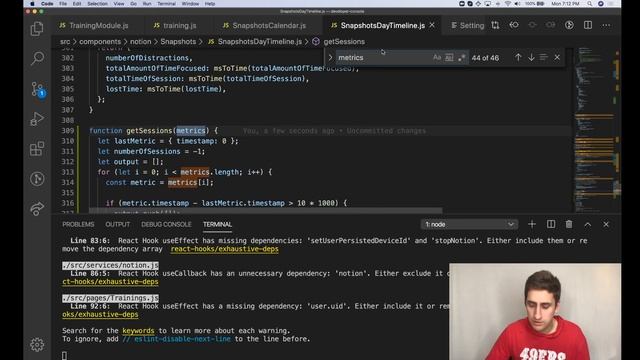640x360 pixels.
Task: Click Snapshots breadcrumb segment
Action: (x=178, y=42)
